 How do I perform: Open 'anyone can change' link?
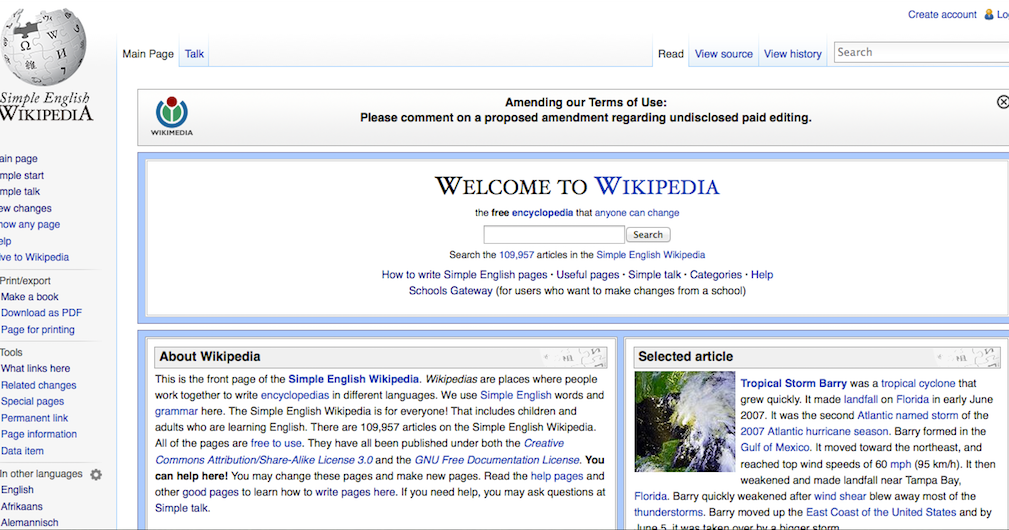[x=636, y=213]
